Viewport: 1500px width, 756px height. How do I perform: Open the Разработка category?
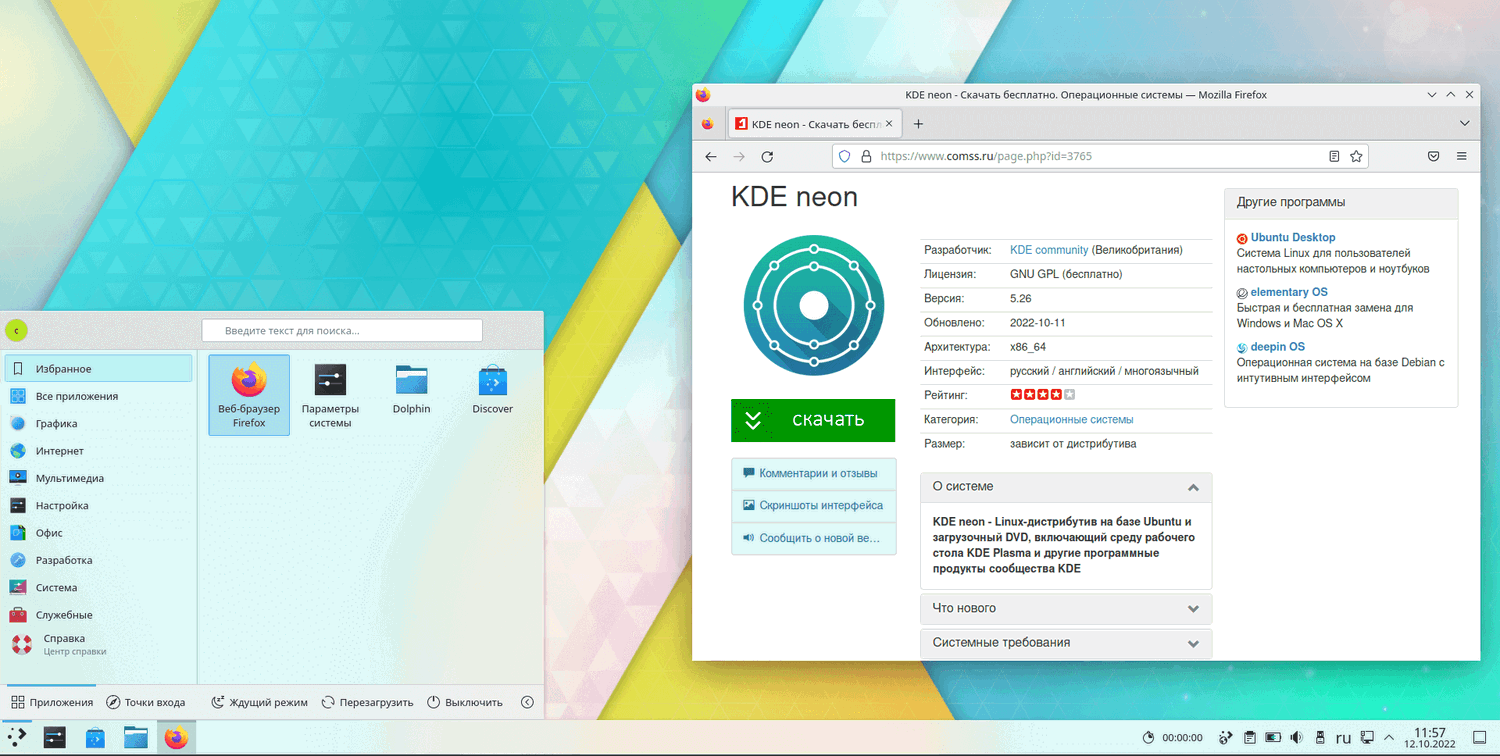[98, 560]
